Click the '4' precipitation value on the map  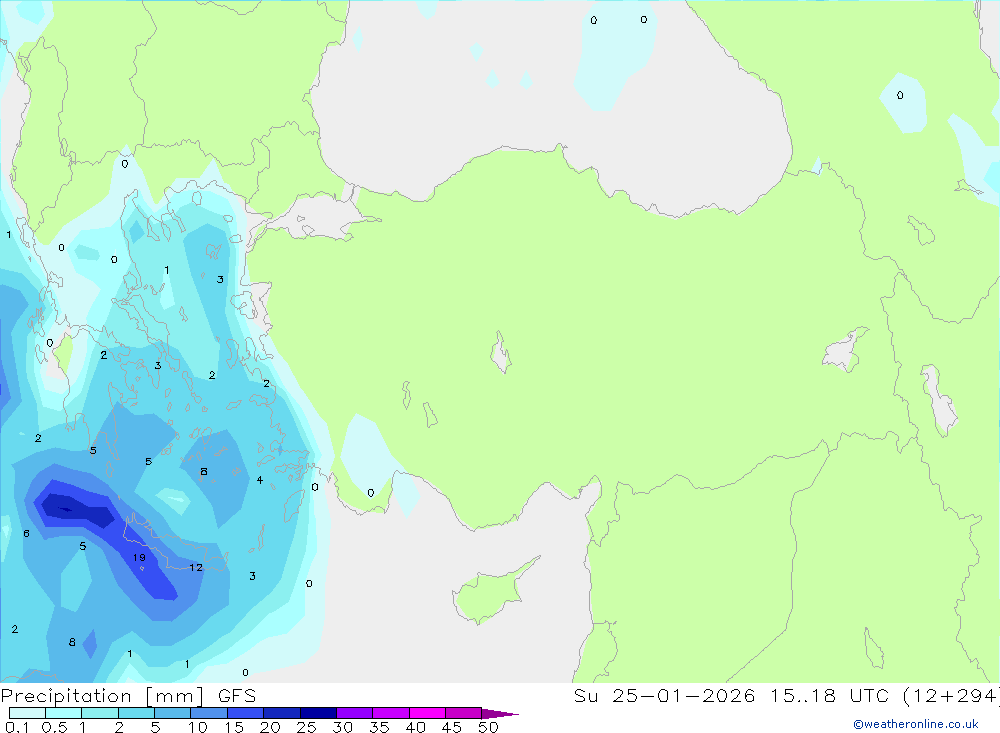point(260,480)
